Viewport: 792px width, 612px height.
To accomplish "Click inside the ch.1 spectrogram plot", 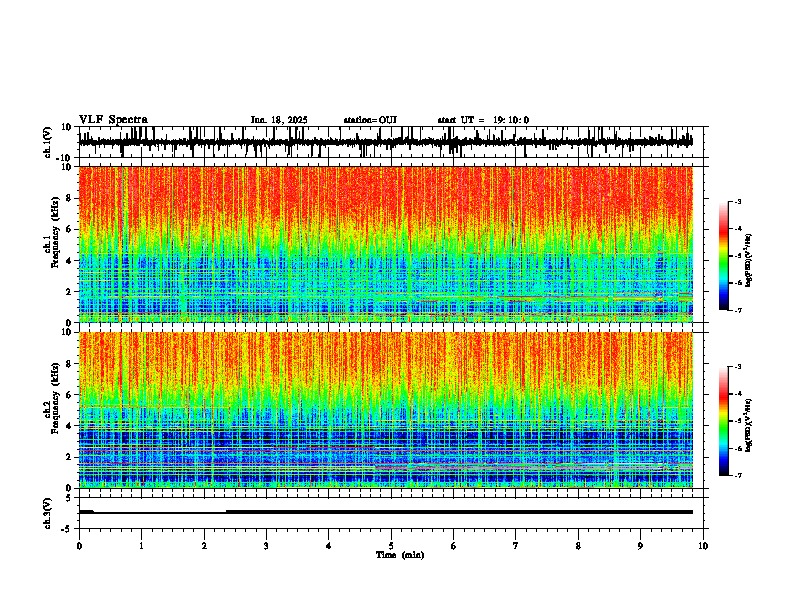I will [385, 244].
